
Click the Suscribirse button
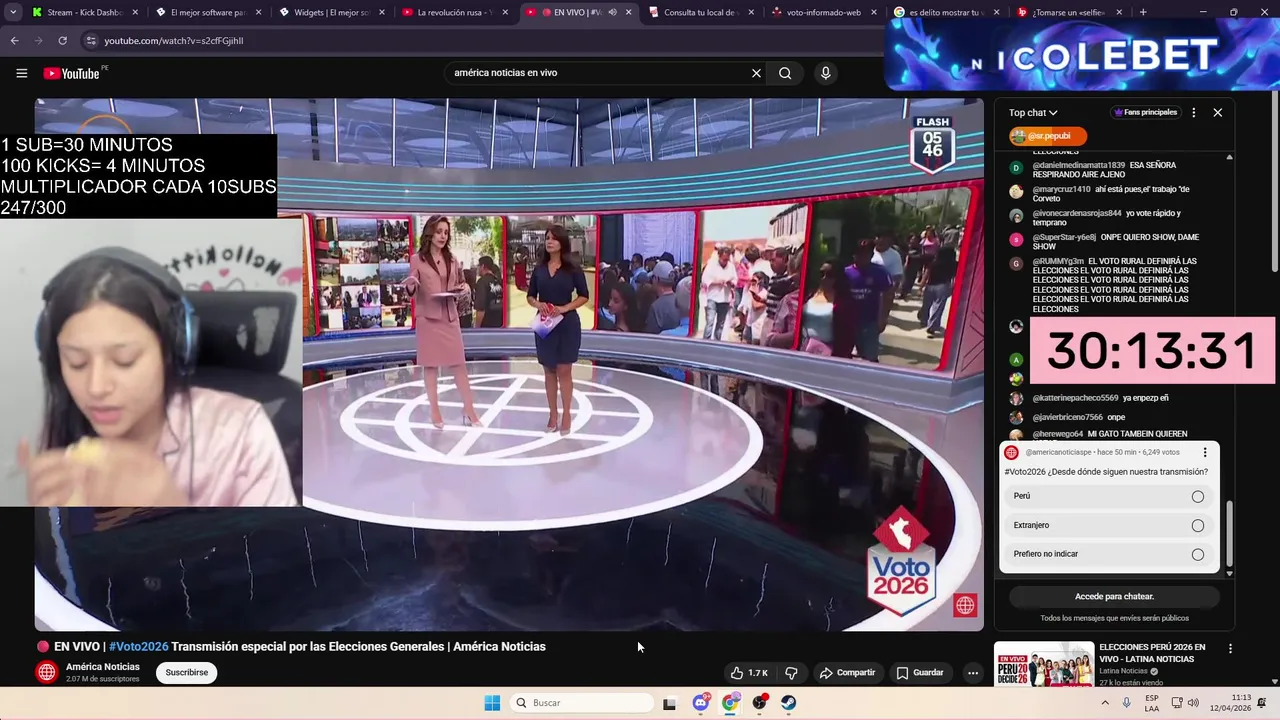tap(187, 672)
